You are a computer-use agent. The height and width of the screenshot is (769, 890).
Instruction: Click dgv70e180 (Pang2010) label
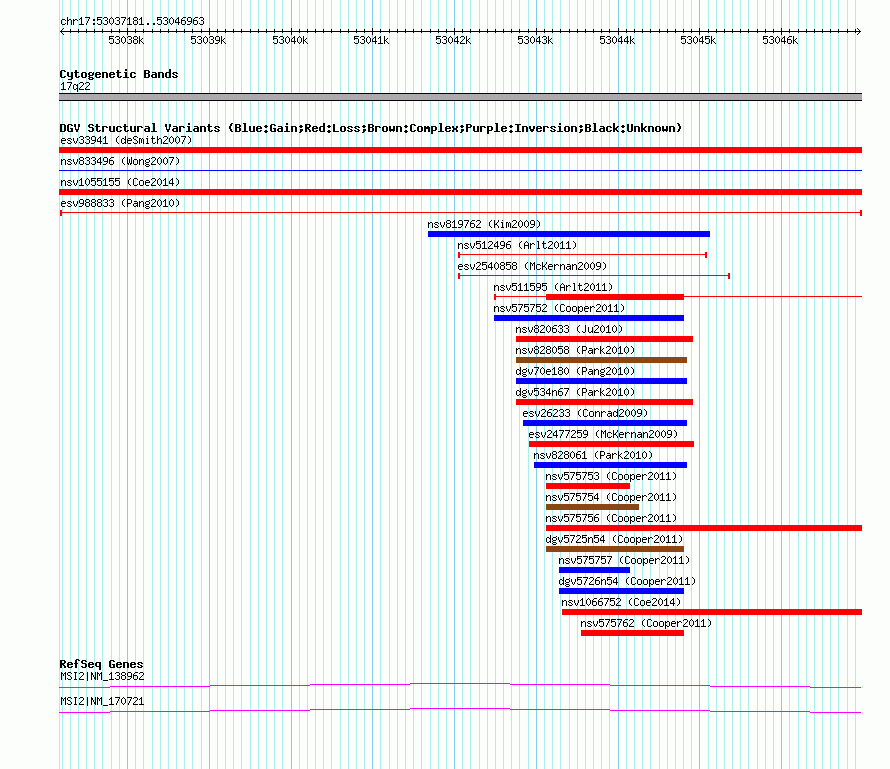tap(575, 371)
